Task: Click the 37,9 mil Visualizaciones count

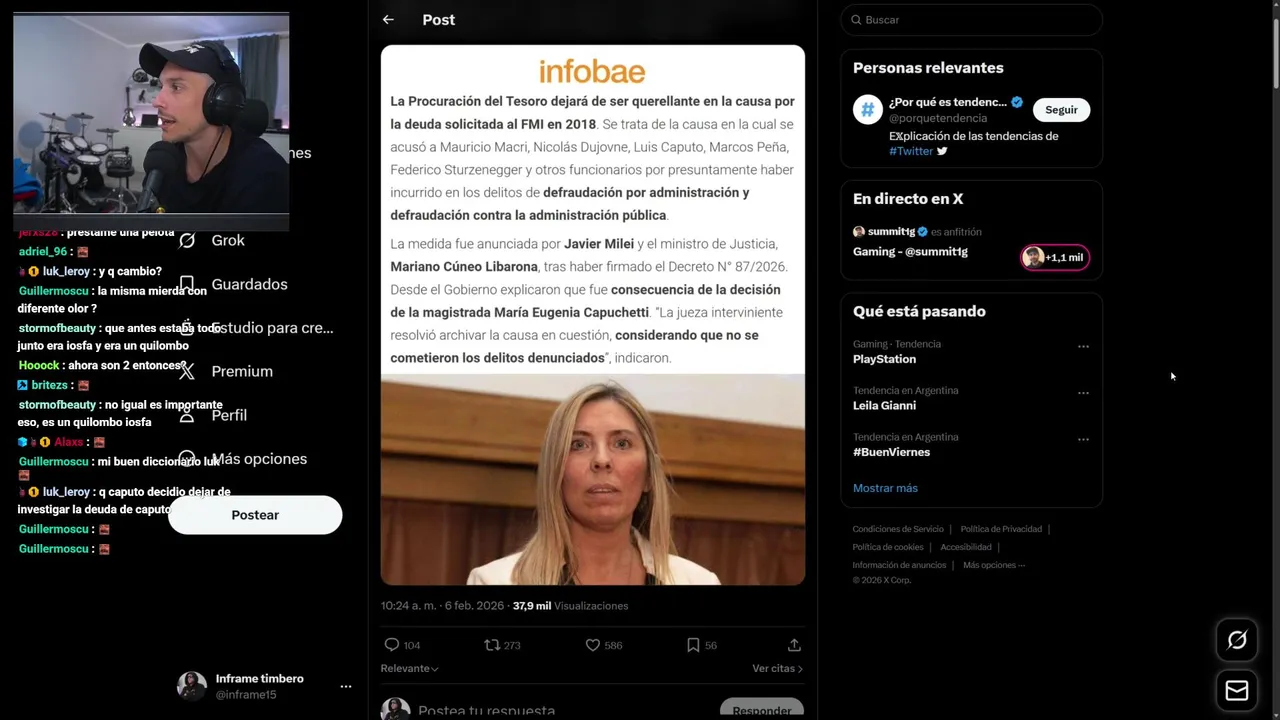Action: point(570,606)
